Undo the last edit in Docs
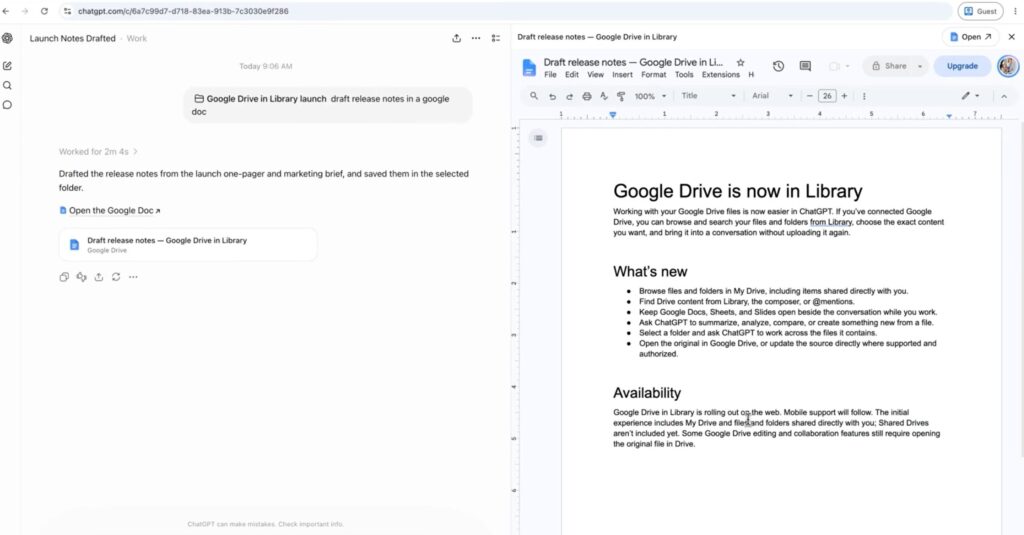 click(552, 96)
